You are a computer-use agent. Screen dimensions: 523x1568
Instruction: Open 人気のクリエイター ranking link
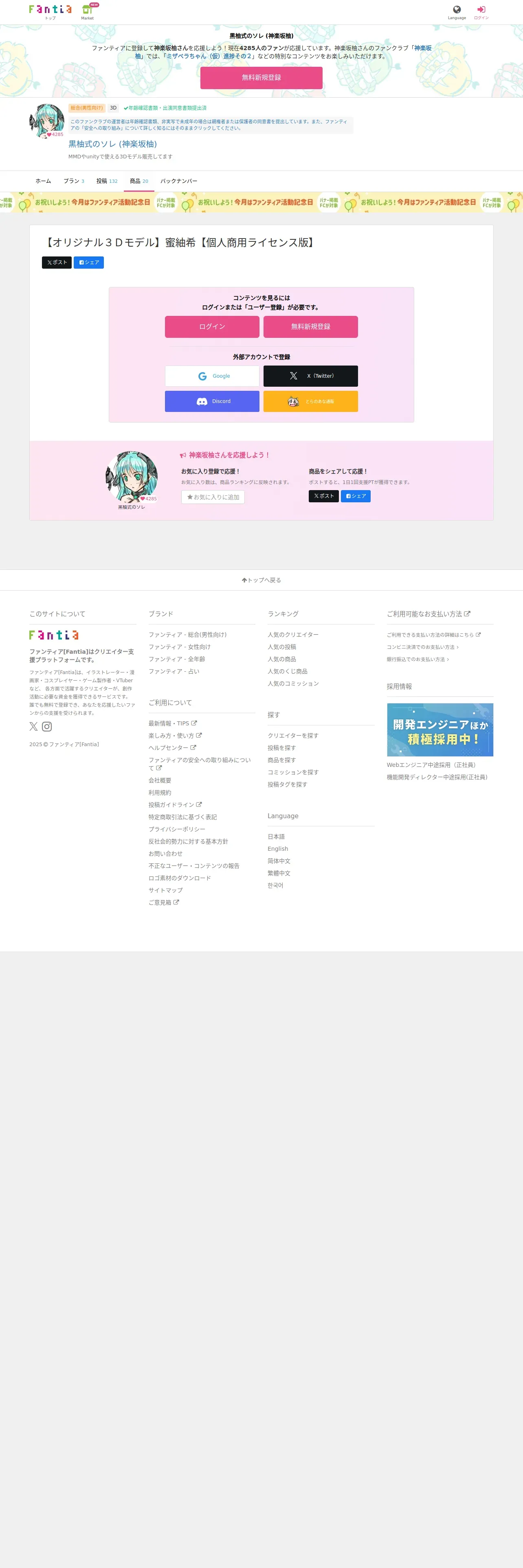[x=293, y=635]
